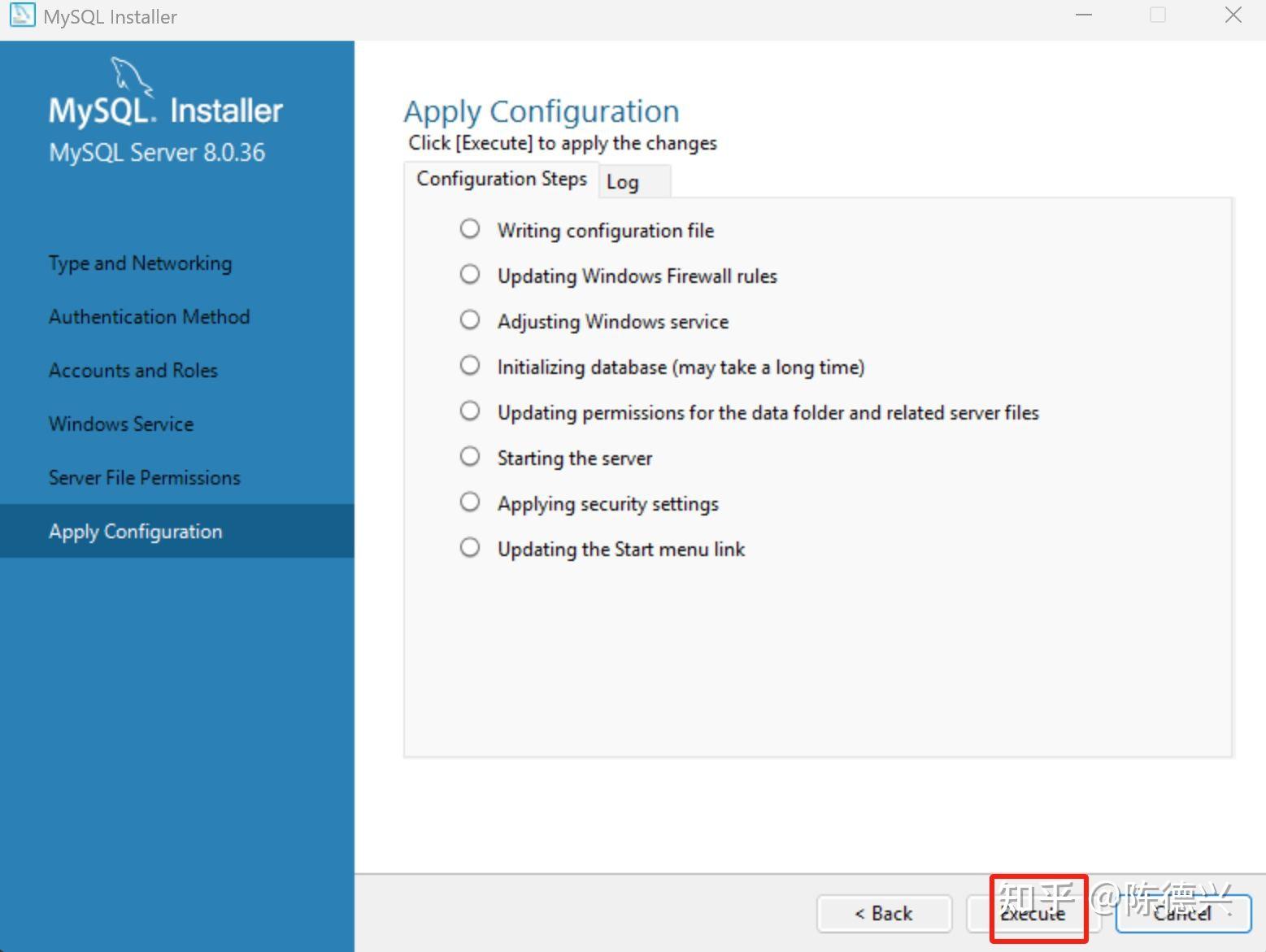Select Type and Networking in the sidebar
The width and height of the screenshot is (1266, 952).
[x=140, y=263]
